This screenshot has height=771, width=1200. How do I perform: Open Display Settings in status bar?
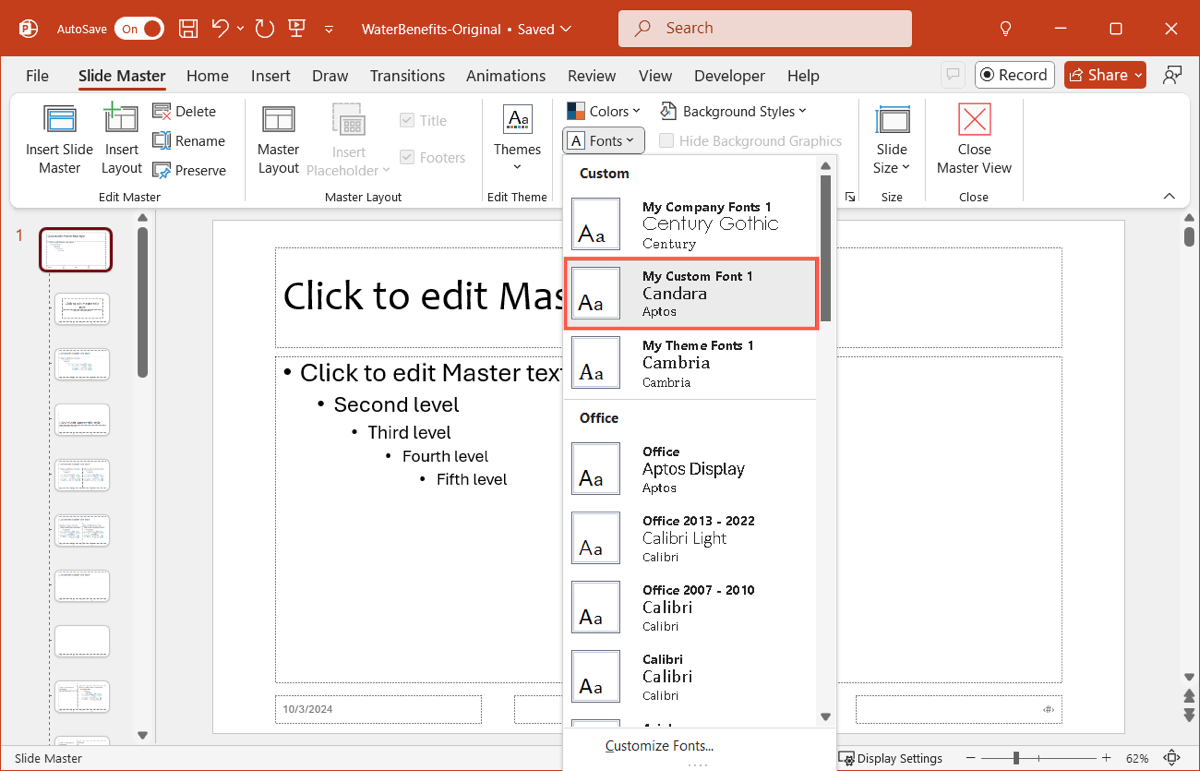(890, 758)
